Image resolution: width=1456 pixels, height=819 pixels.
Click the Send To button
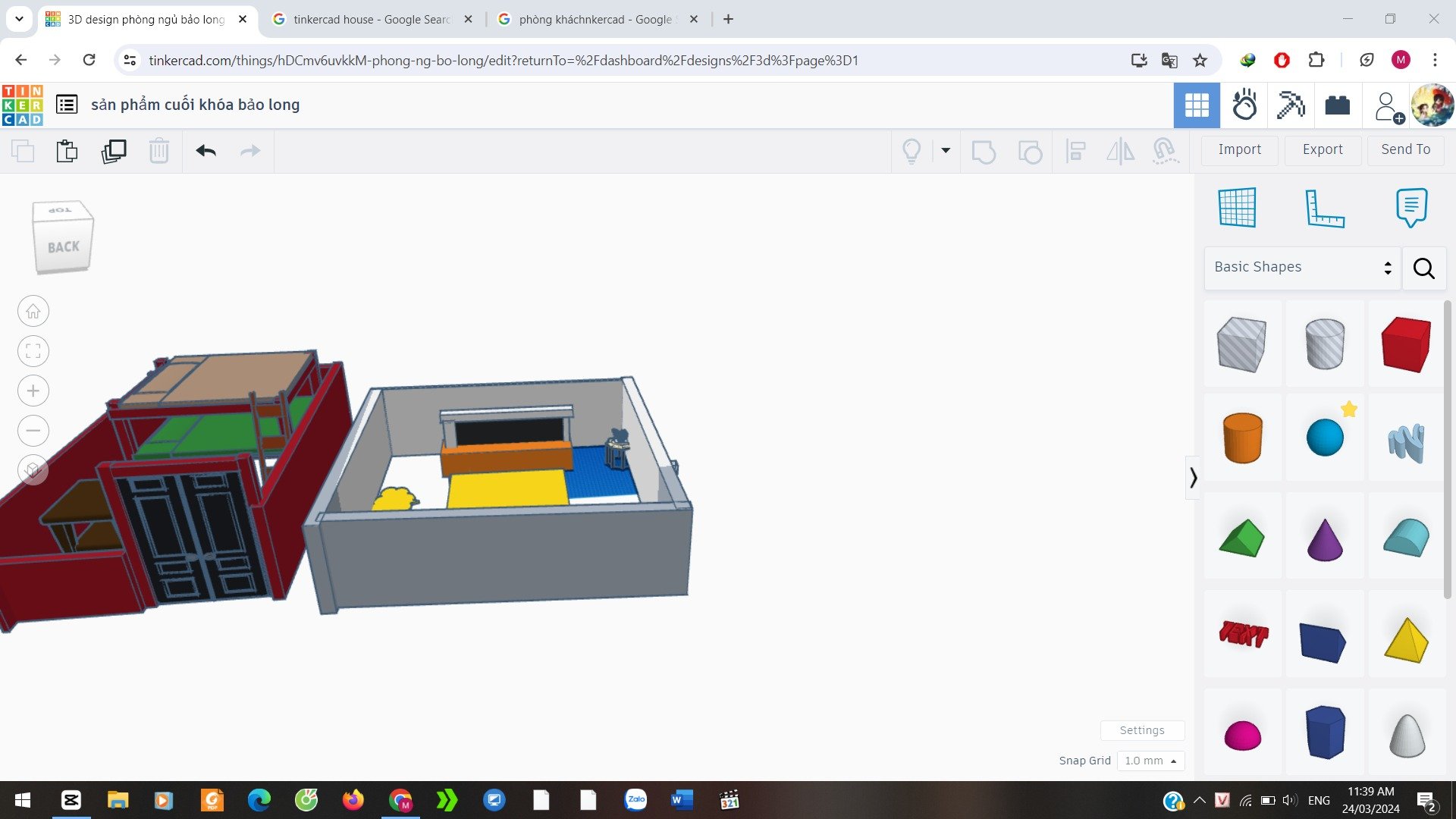point(1406,149)
